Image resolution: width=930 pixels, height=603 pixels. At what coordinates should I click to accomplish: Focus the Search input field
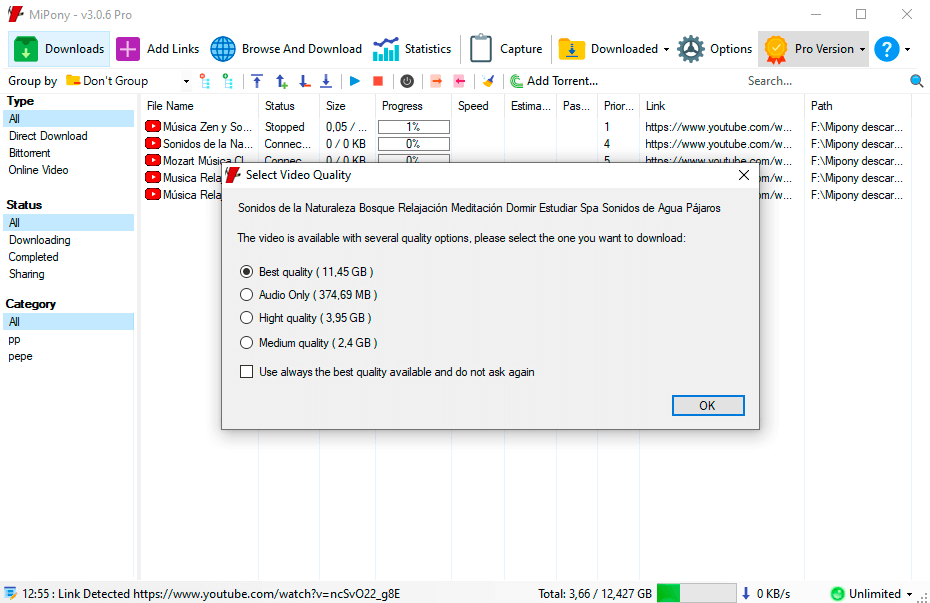824,81
